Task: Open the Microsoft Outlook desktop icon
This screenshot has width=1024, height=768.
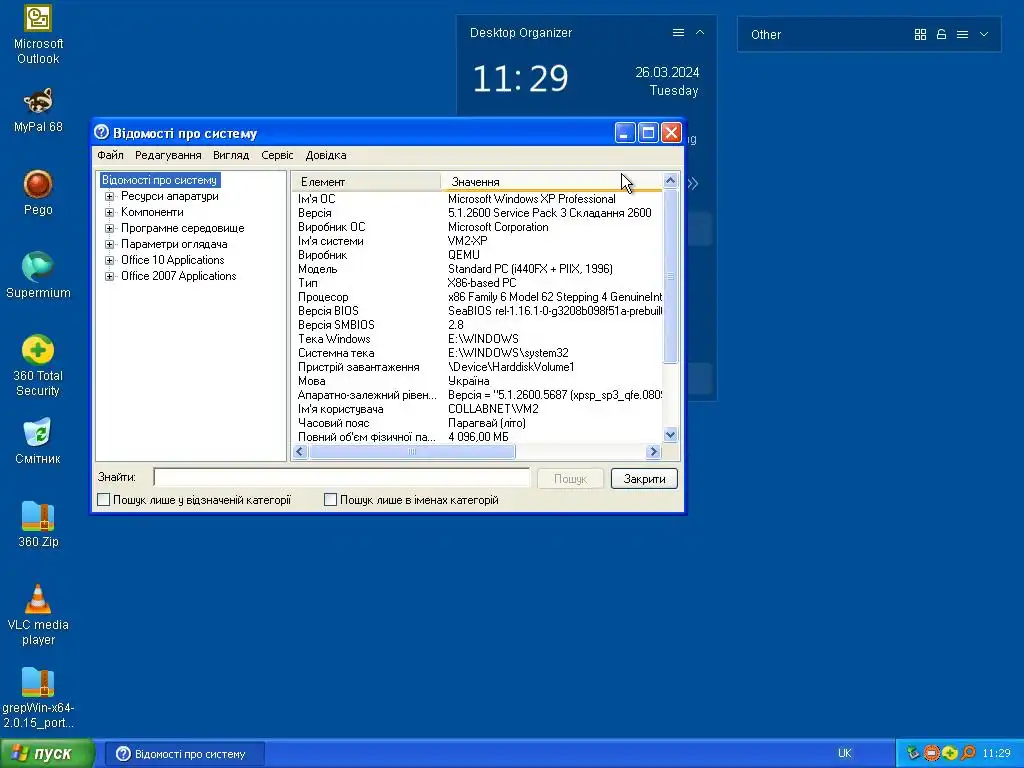Action: coord(38,35)
